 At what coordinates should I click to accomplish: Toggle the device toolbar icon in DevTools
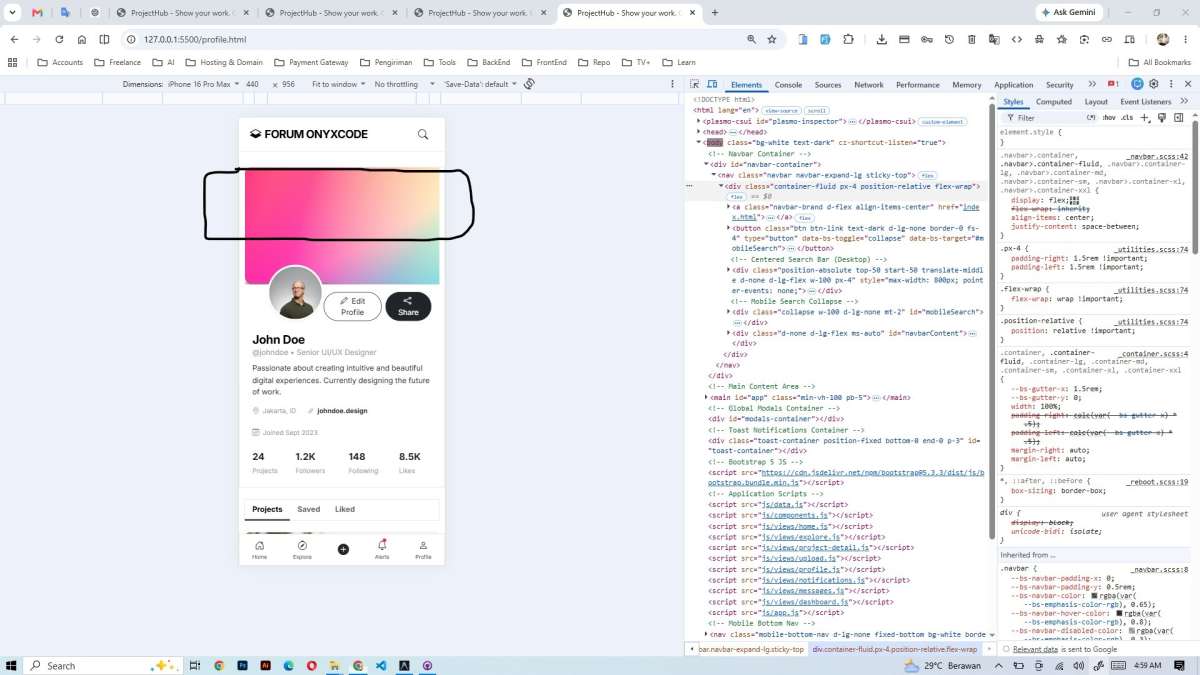click(712, 85)
